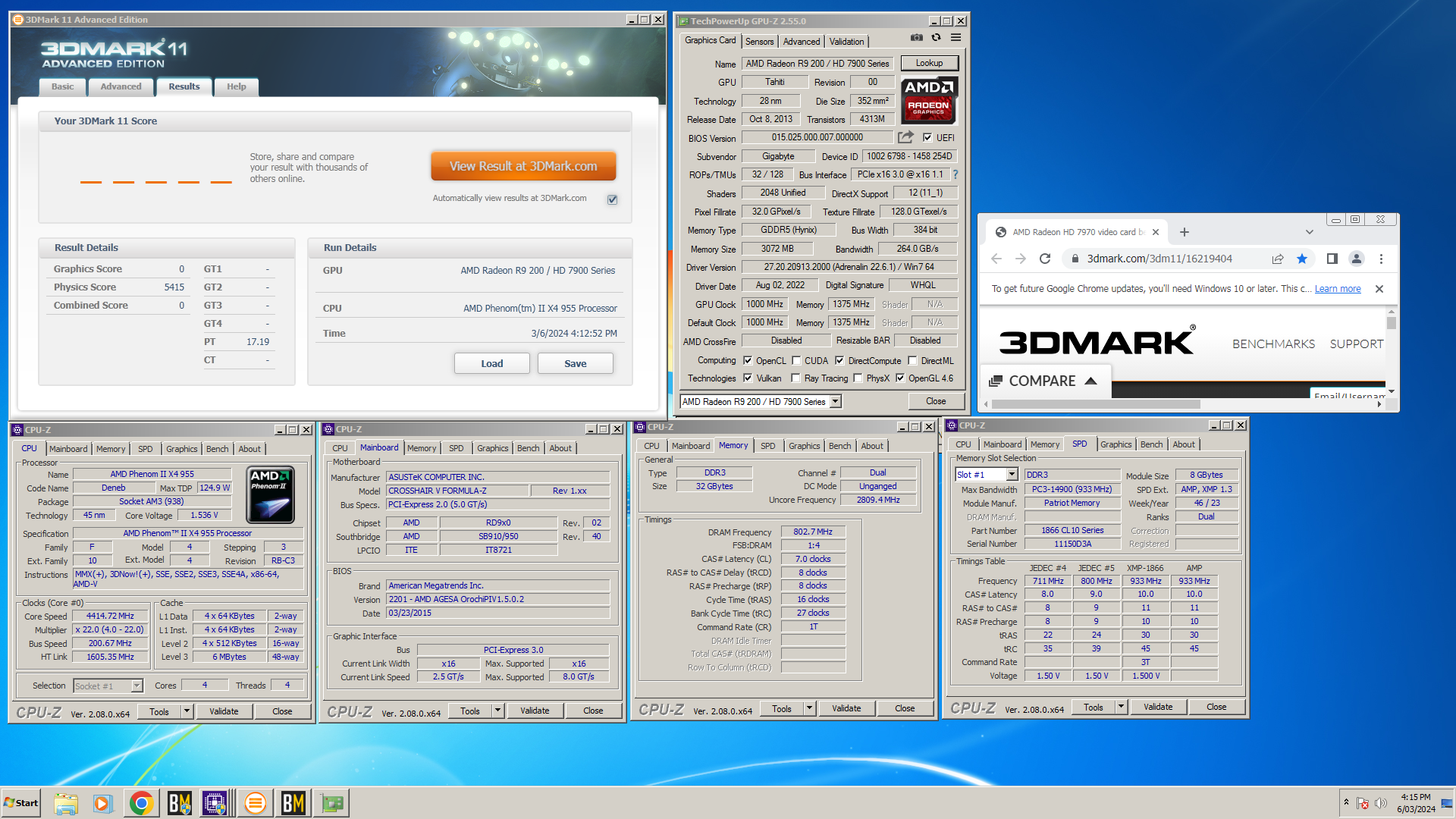Viewport: 1456px width, 819px height.
Task: Toggle PhysX checkbox
Action: click(858, 378)
